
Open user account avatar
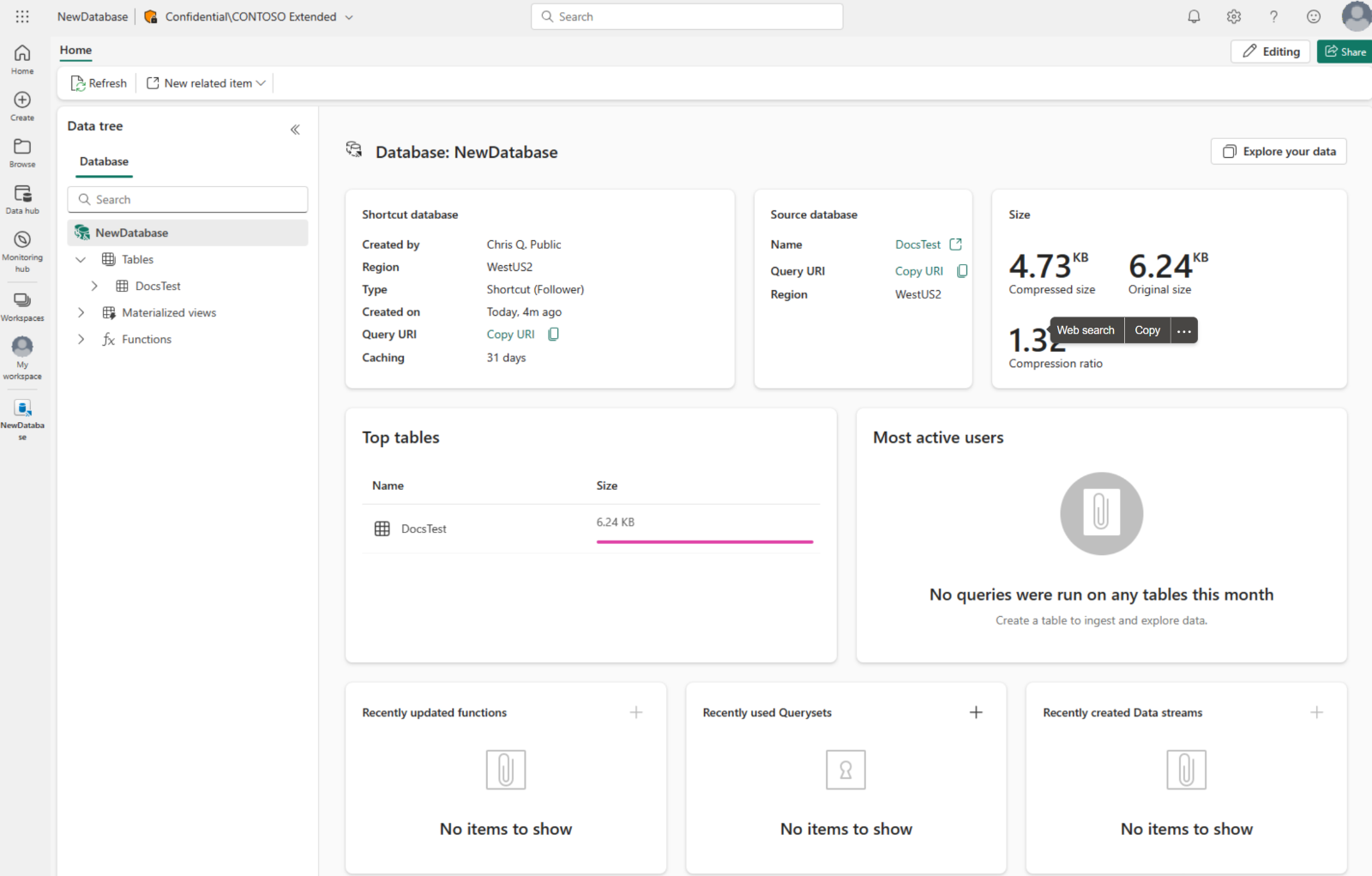pos(1357,16)
